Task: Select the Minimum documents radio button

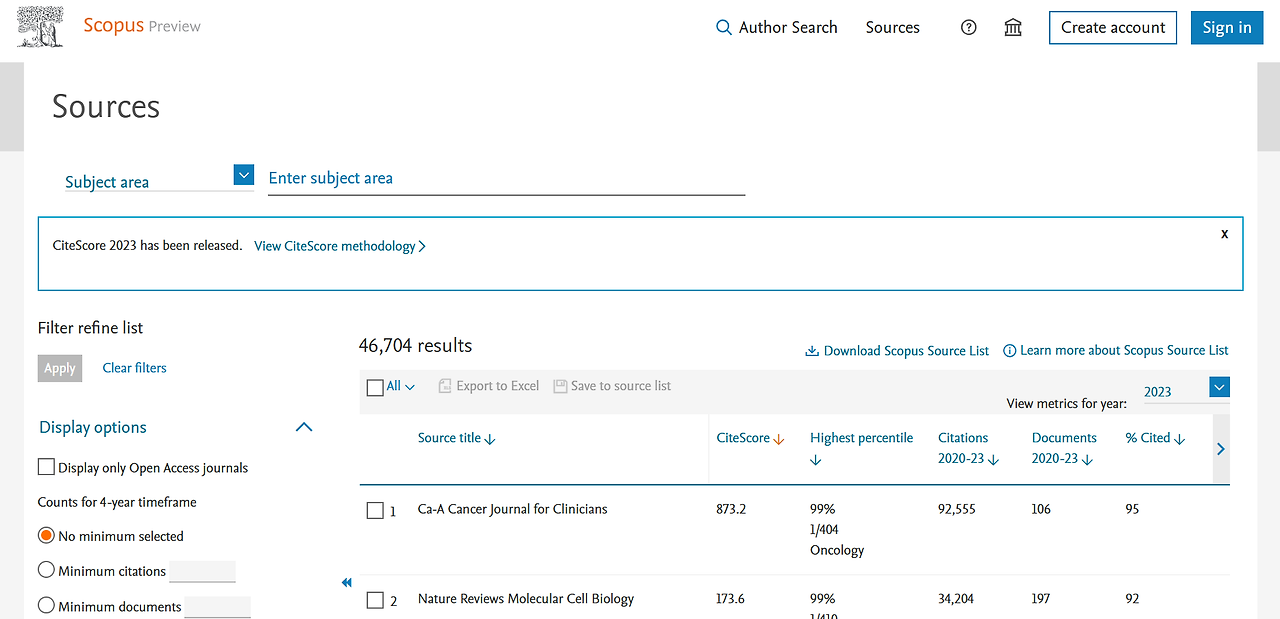Action: click(x=46, y=605)
